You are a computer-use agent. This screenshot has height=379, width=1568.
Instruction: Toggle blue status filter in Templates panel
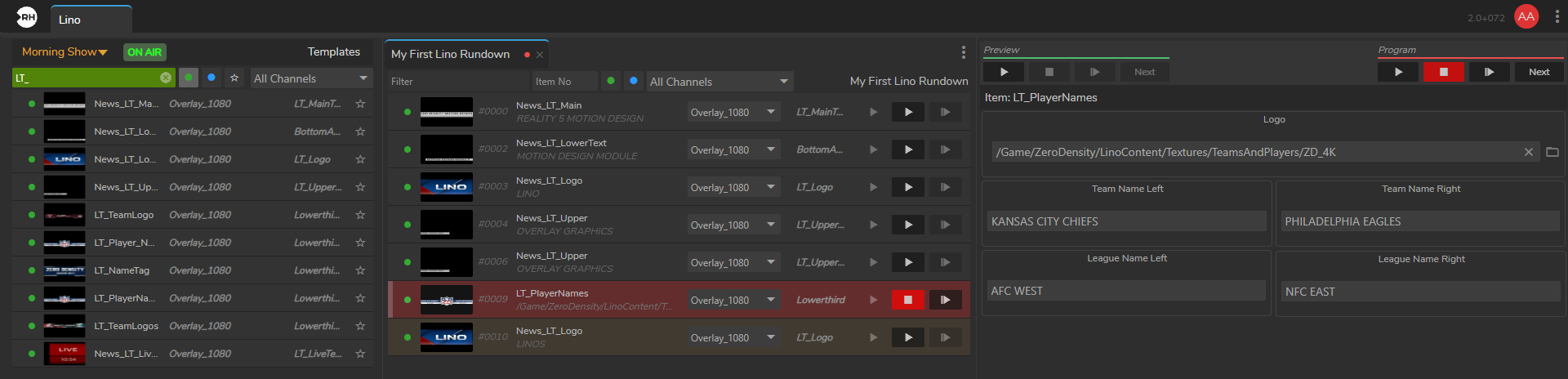point(212,78)
